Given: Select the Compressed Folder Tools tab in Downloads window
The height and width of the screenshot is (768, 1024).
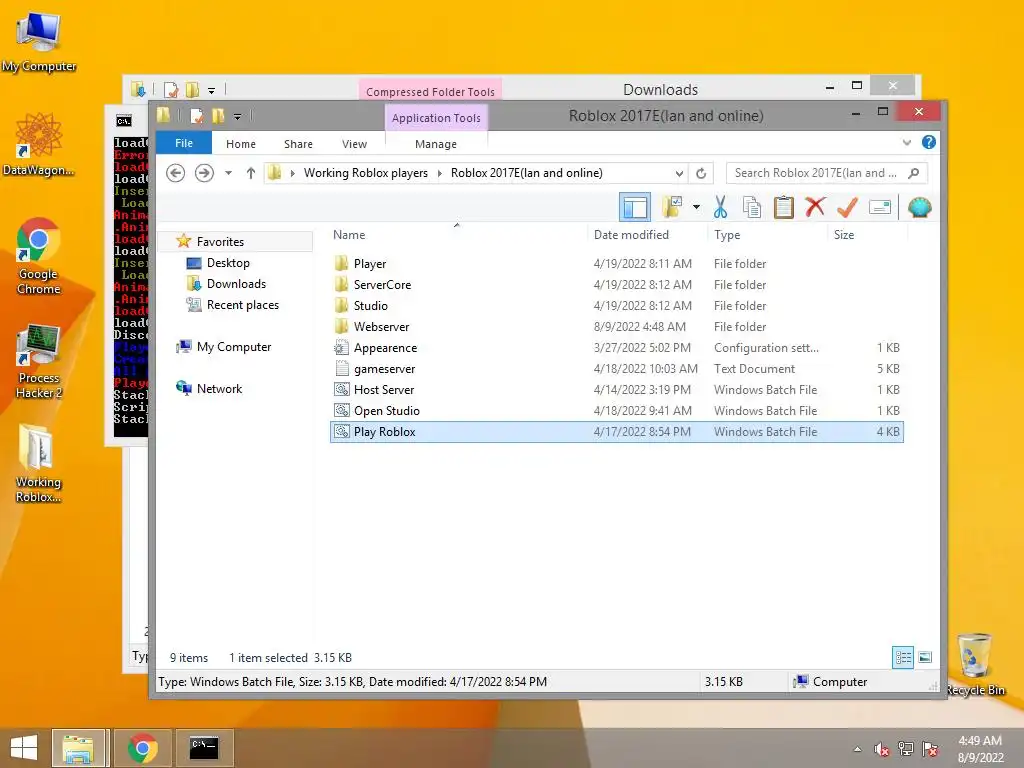Looking at the screenshot, I should 430,91.
